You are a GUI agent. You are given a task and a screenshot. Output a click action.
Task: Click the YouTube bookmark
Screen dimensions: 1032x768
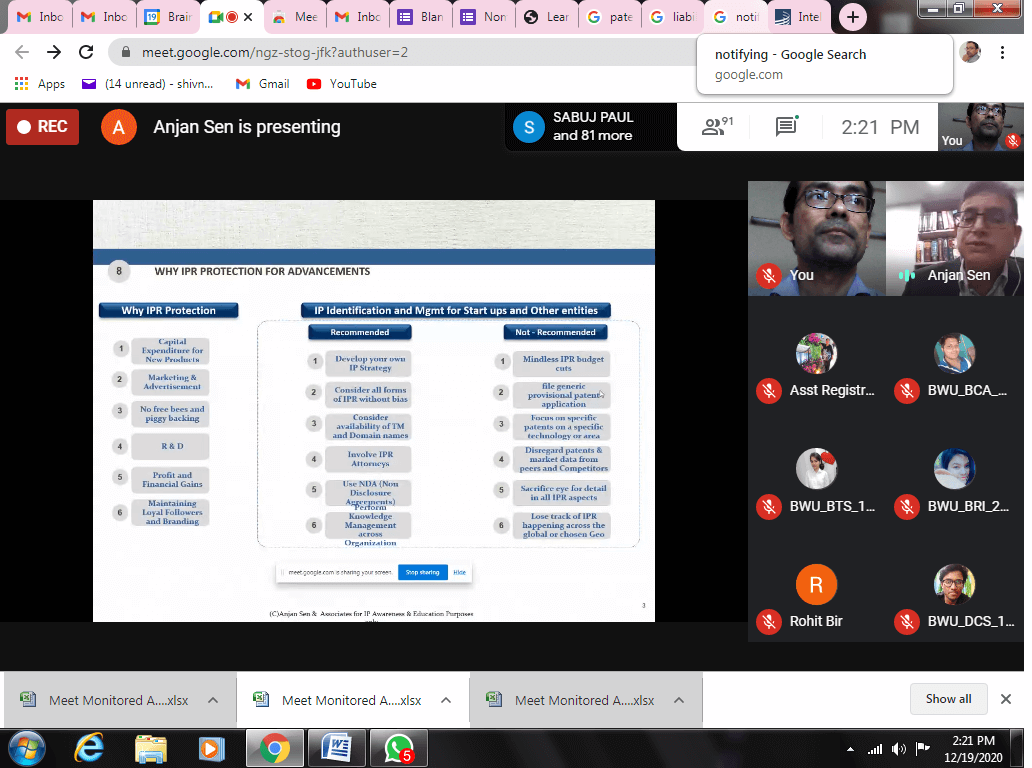342,84
